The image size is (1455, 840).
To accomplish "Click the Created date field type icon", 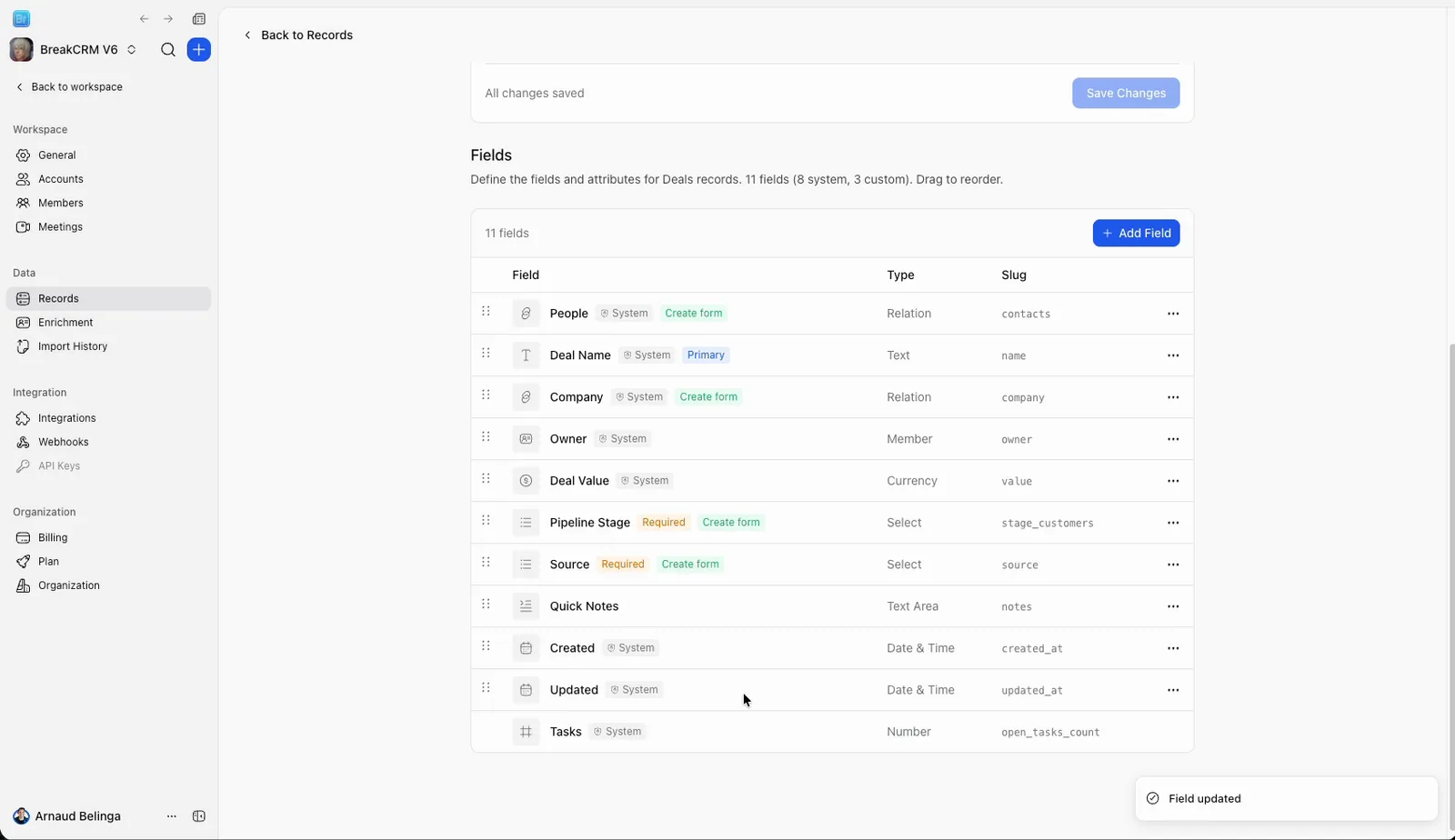I will tap(526, 648).
